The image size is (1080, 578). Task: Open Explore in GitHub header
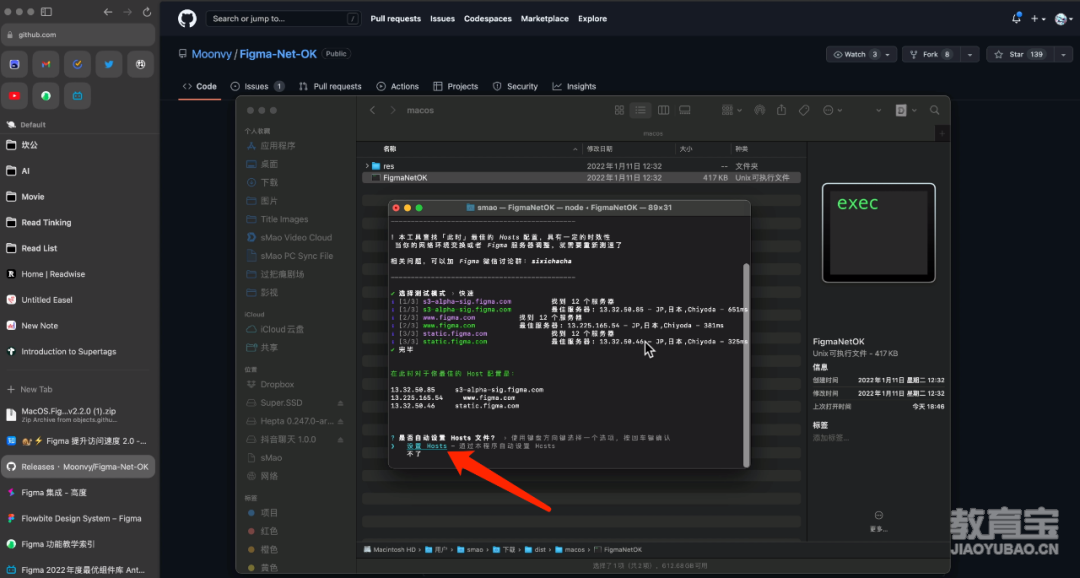tap(592, 19)
